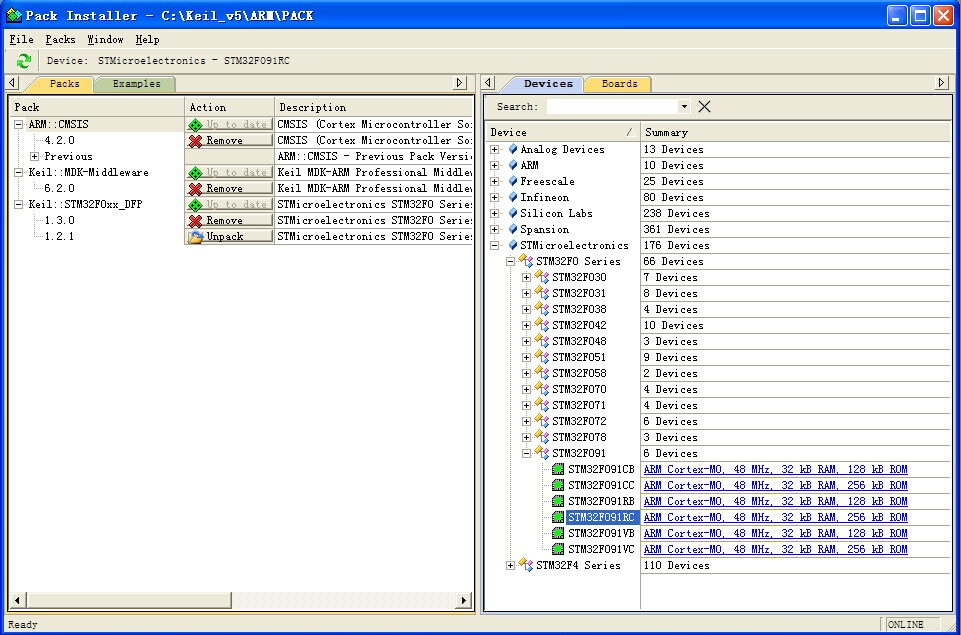Open STM32F091RB summary link
The width and height of the screenshot is (961, 635).
(x=775, y=501)
